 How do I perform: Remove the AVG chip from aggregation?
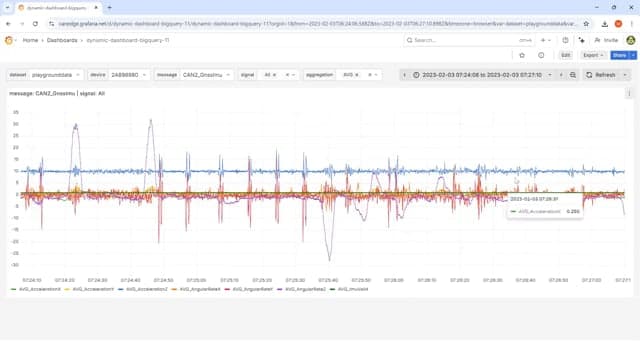point(357,75)
